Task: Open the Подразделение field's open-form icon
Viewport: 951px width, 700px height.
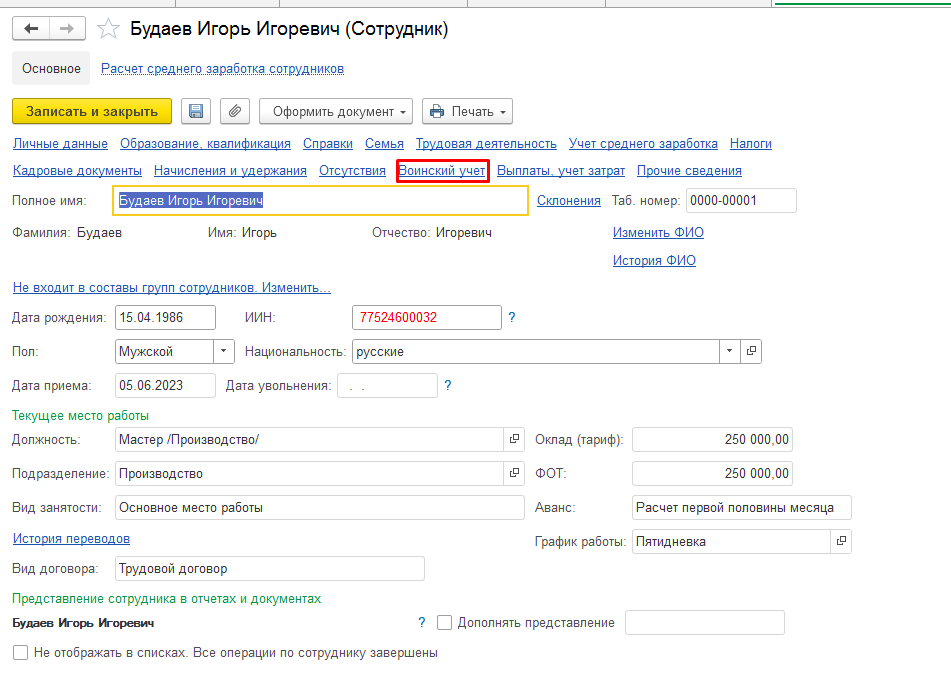Action: coord(515,473)
